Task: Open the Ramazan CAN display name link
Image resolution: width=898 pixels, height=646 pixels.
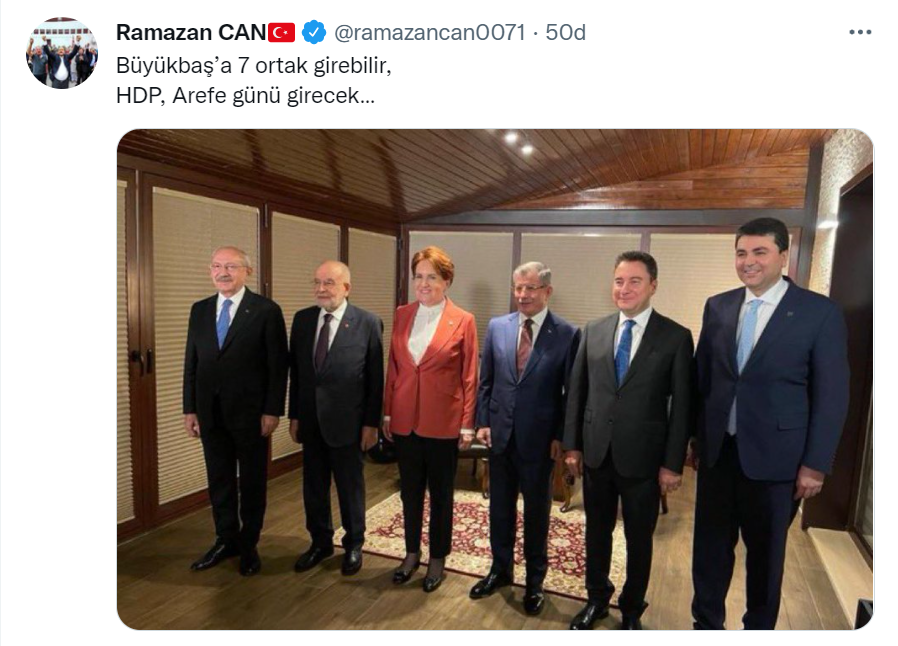Action: click(191, 33)
